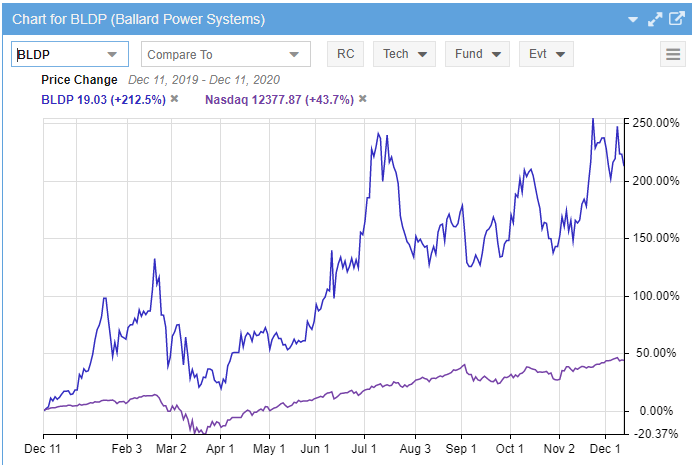Click the Oct 1 x-axis label
Viewport: 692px width, 465px height.
coord(510,449)
